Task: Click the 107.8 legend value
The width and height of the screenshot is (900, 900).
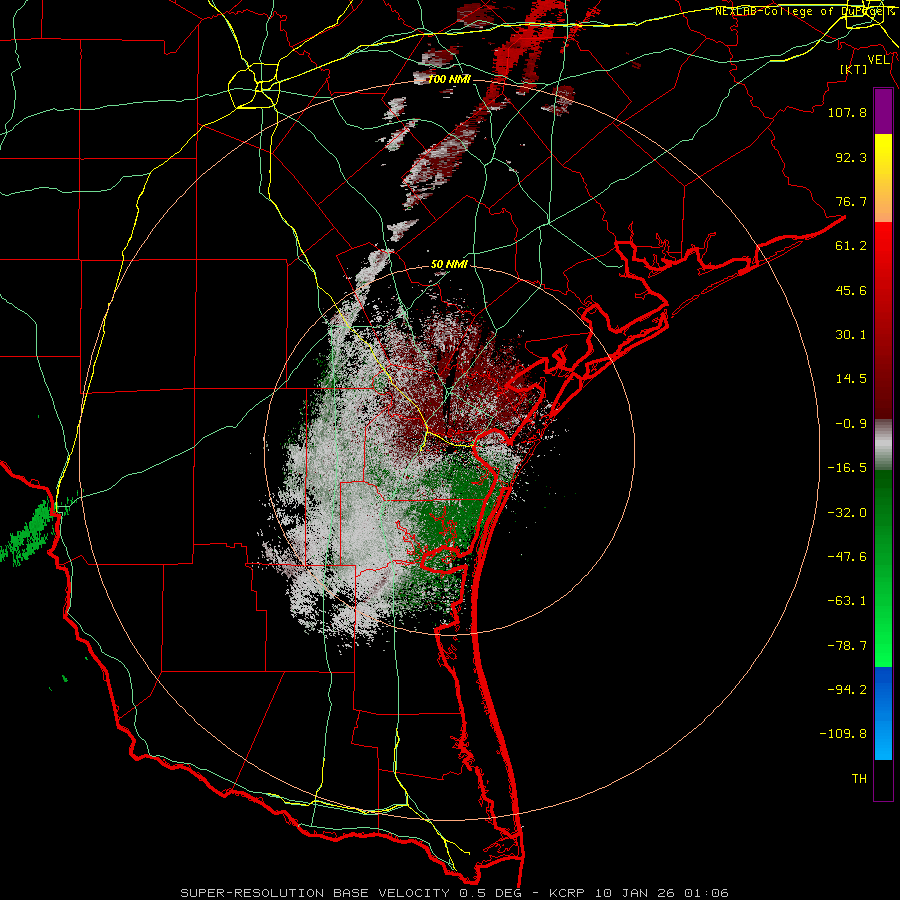Action: click(847, 112)
